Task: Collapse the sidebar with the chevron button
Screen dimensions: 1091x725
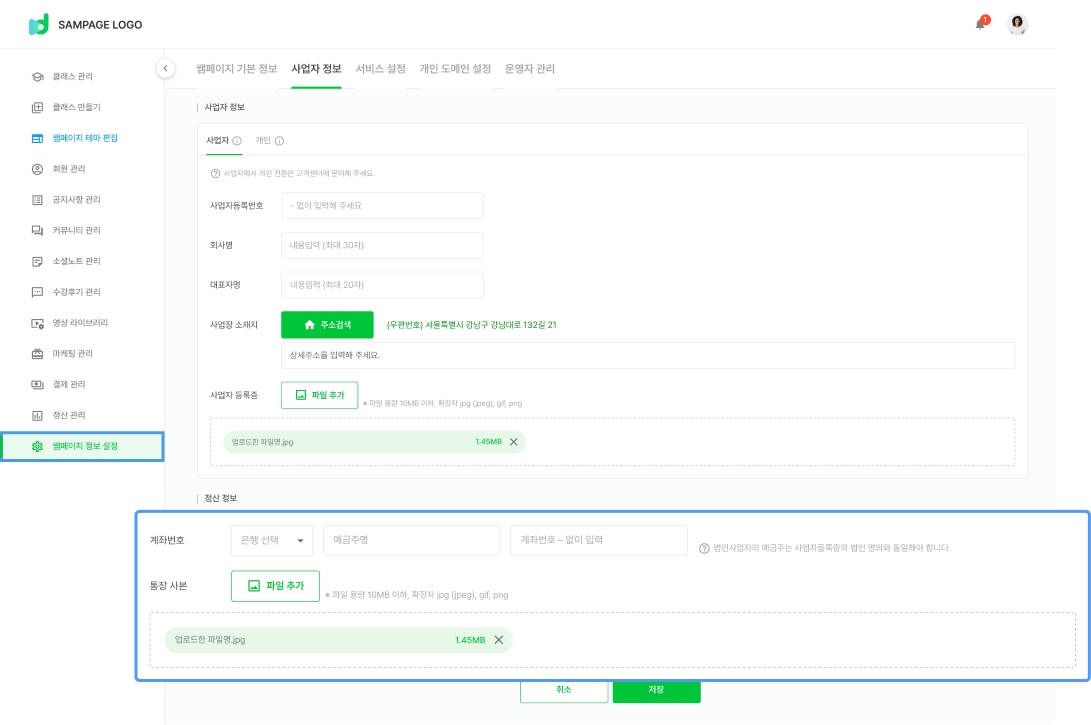Action: tap(165, 68)
